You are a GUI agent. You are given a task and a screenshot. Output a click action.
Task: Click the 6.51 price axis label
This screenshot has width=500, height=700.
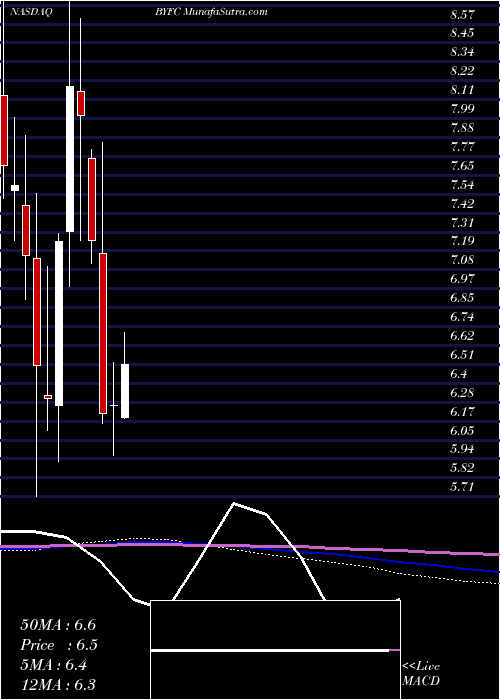pos(462,355)
